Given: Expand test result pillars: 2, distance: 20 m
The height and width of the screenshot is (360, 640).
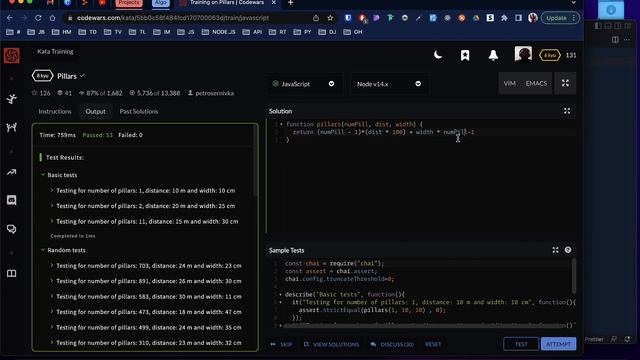Looking at the screenshot, I should (142, 206).
